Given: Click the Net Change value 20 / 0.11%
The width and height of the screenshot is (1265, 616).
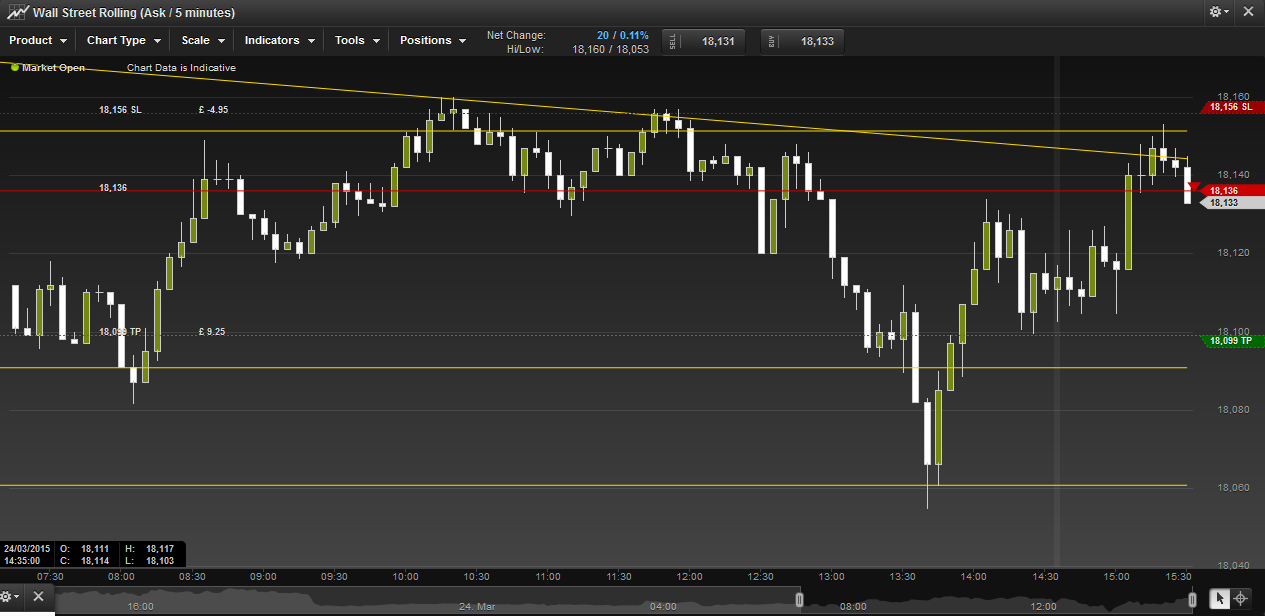Looking at the screenshot, I should tap(622, 35).
